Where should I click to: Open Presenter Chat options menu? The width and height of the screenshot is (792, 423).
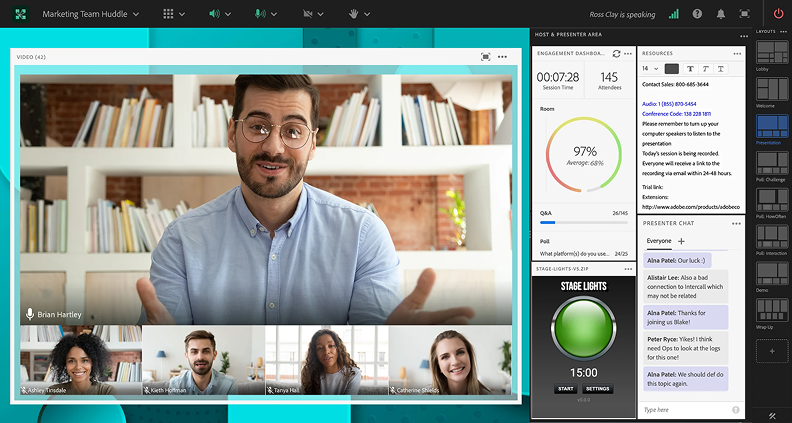pos(736,223)
